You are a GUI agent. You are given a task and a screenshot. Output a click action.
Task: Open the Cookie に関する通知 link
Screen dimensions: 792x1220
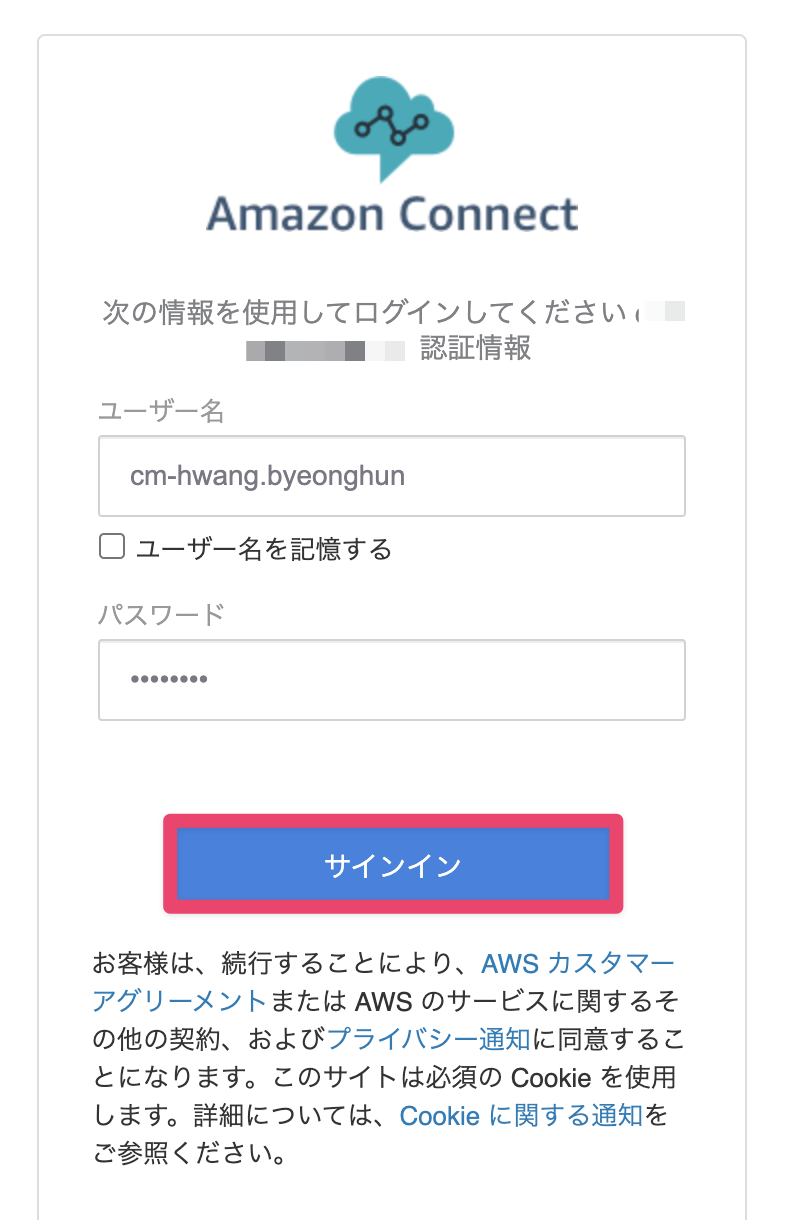pyautogui.click(x=521, y=1116)
